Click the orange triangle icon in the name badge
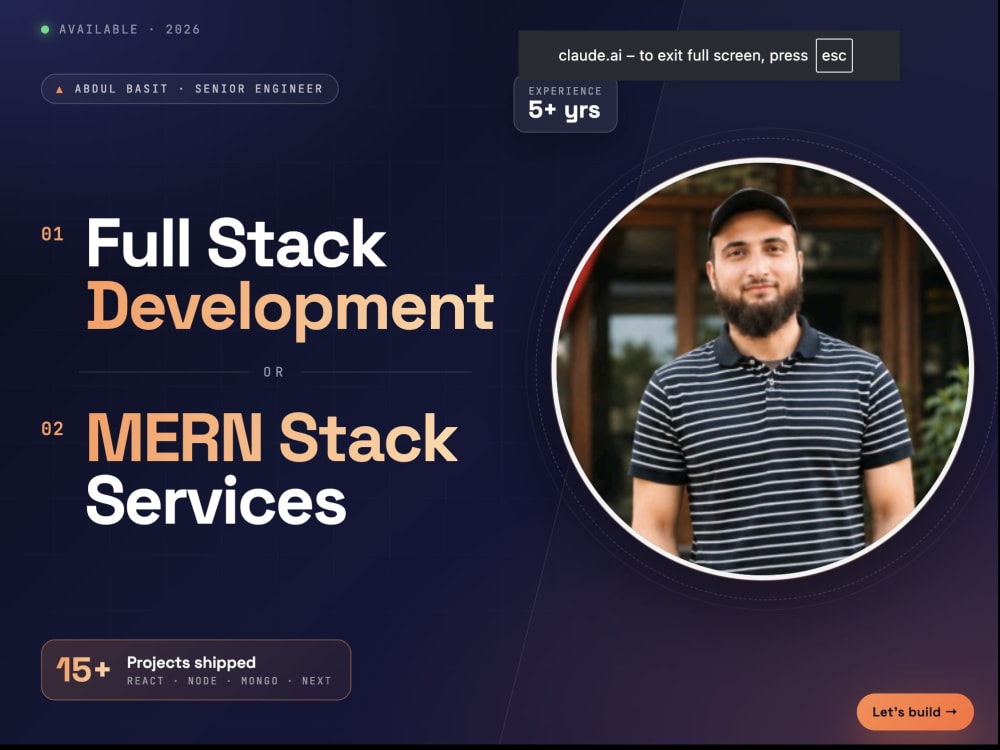 pos(59,89)
